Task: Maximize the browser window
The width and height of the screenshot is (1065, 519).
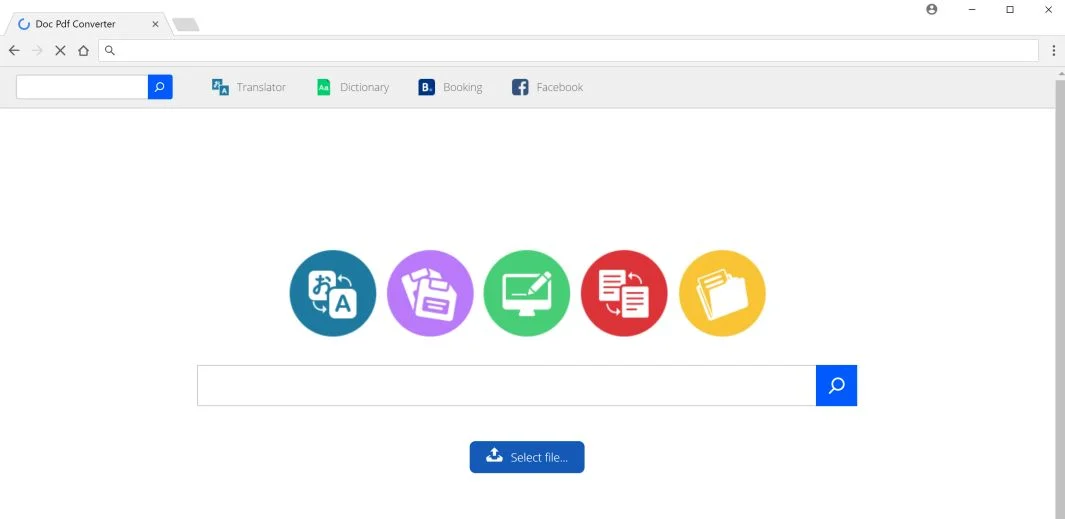Action: pos(1010,10)
